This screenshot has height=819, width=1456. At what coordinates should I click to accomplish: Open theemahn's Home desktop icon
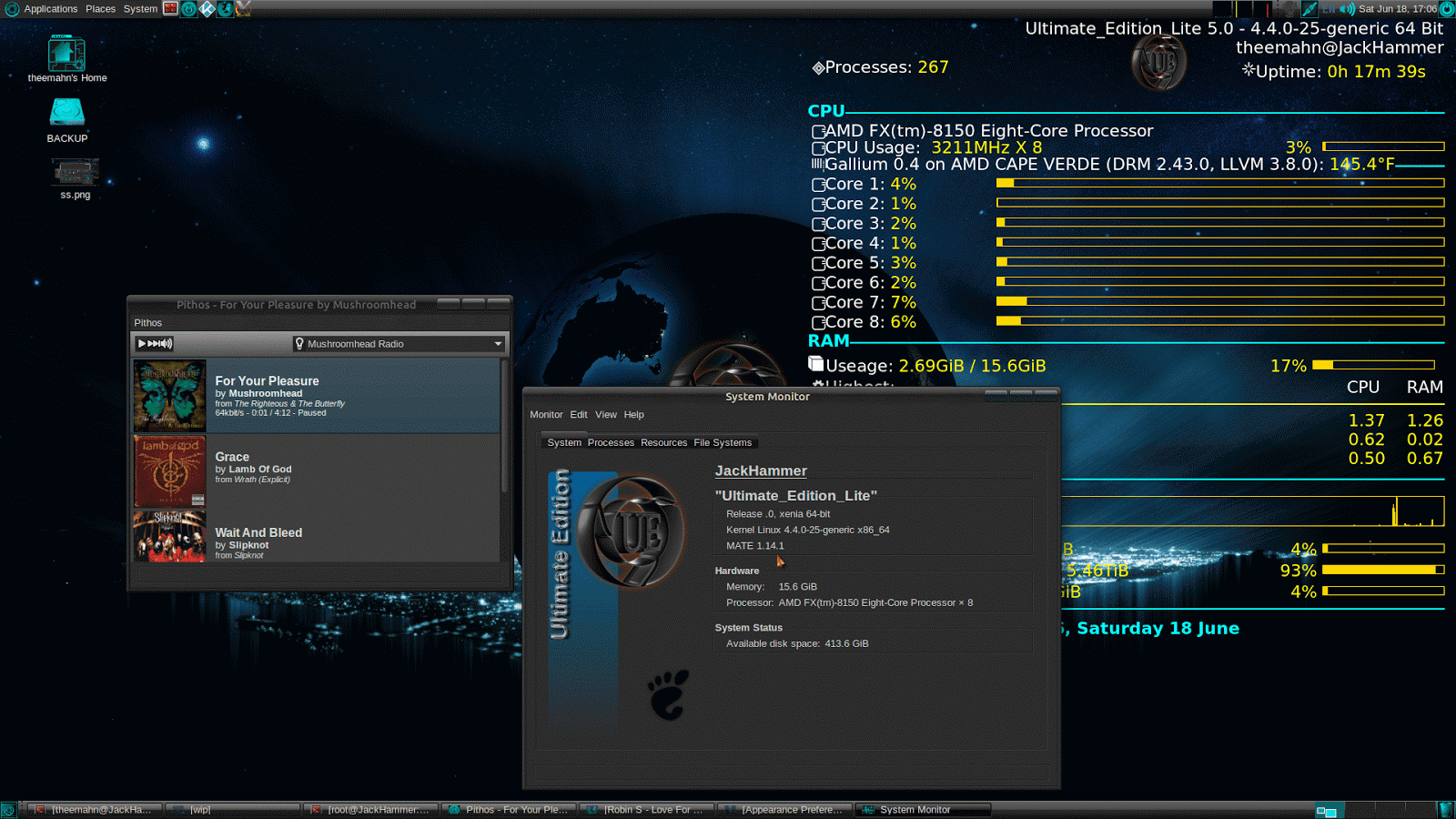(67, 59)
